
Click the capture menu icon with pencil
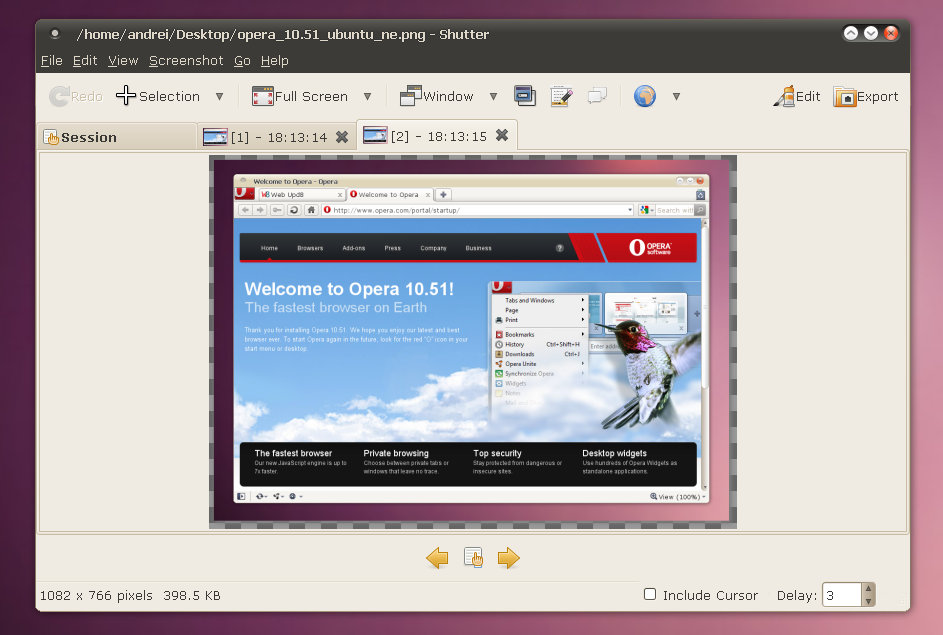click(561, 96)
